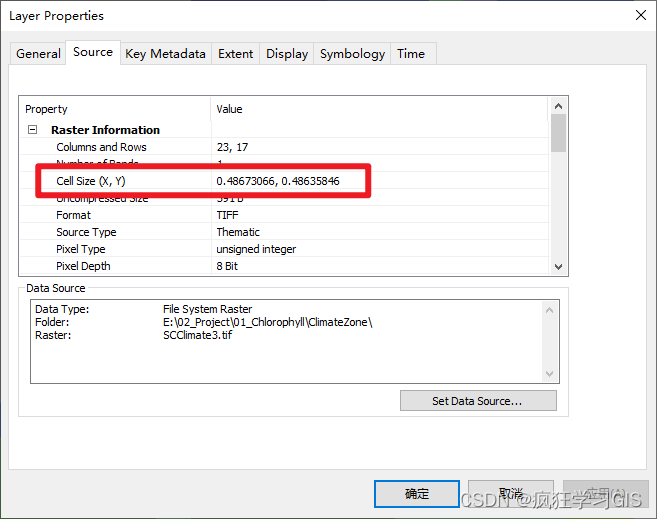Switch to the Display tab
Viewport: 657px width, 519px height.
287,54
